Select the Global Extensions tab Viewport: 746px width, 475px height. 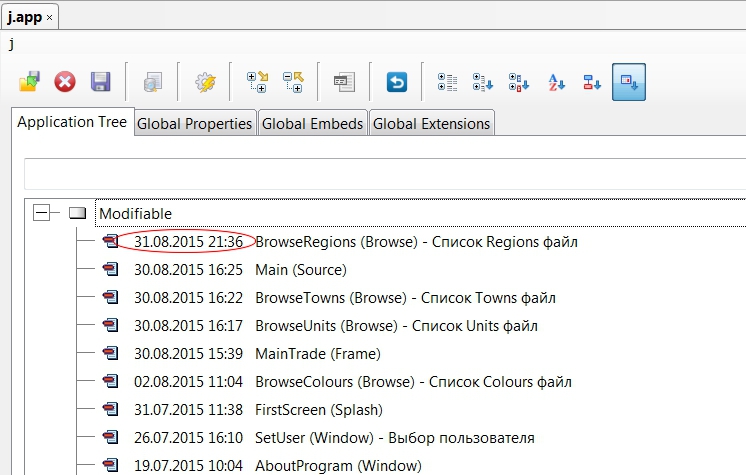pyautogui.click(x=431, y=124)
